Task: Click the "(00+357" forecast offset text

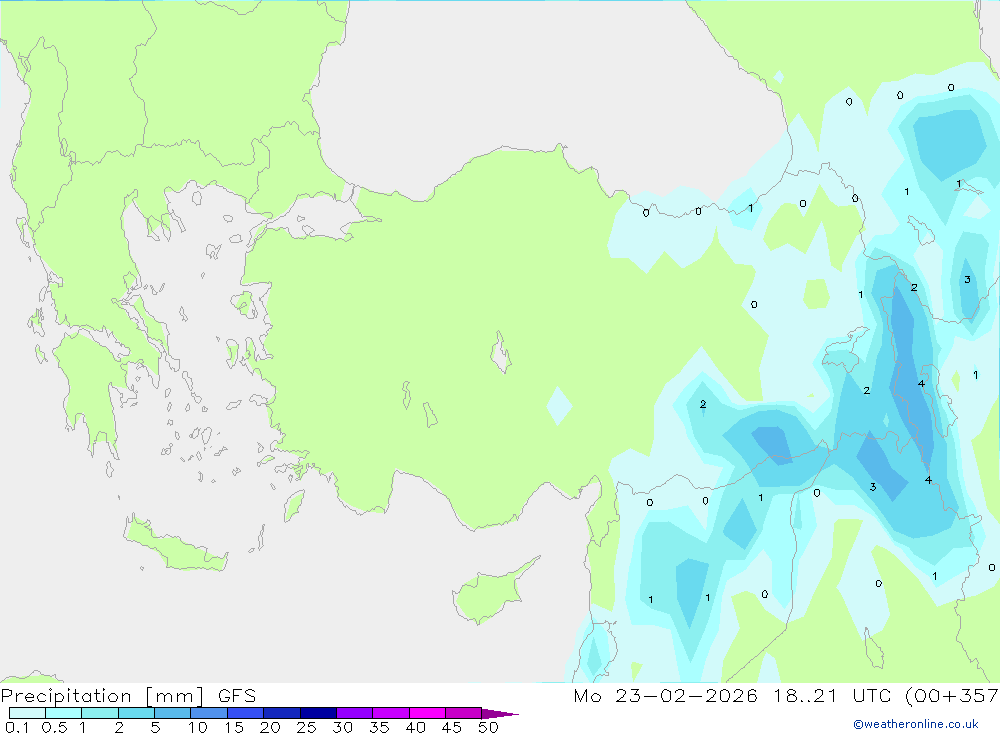Action: click(x=952, y=695)
